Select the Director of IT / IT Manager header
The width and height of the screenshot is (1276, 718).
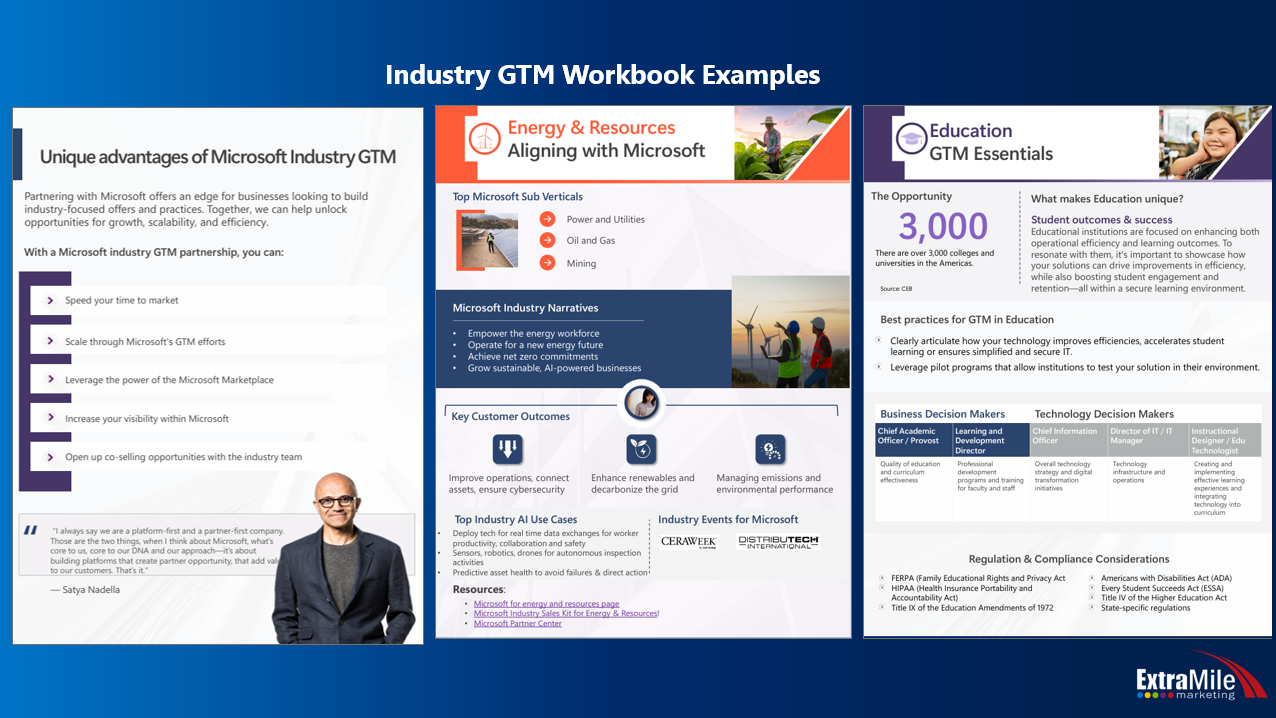tap(1147, 440)
